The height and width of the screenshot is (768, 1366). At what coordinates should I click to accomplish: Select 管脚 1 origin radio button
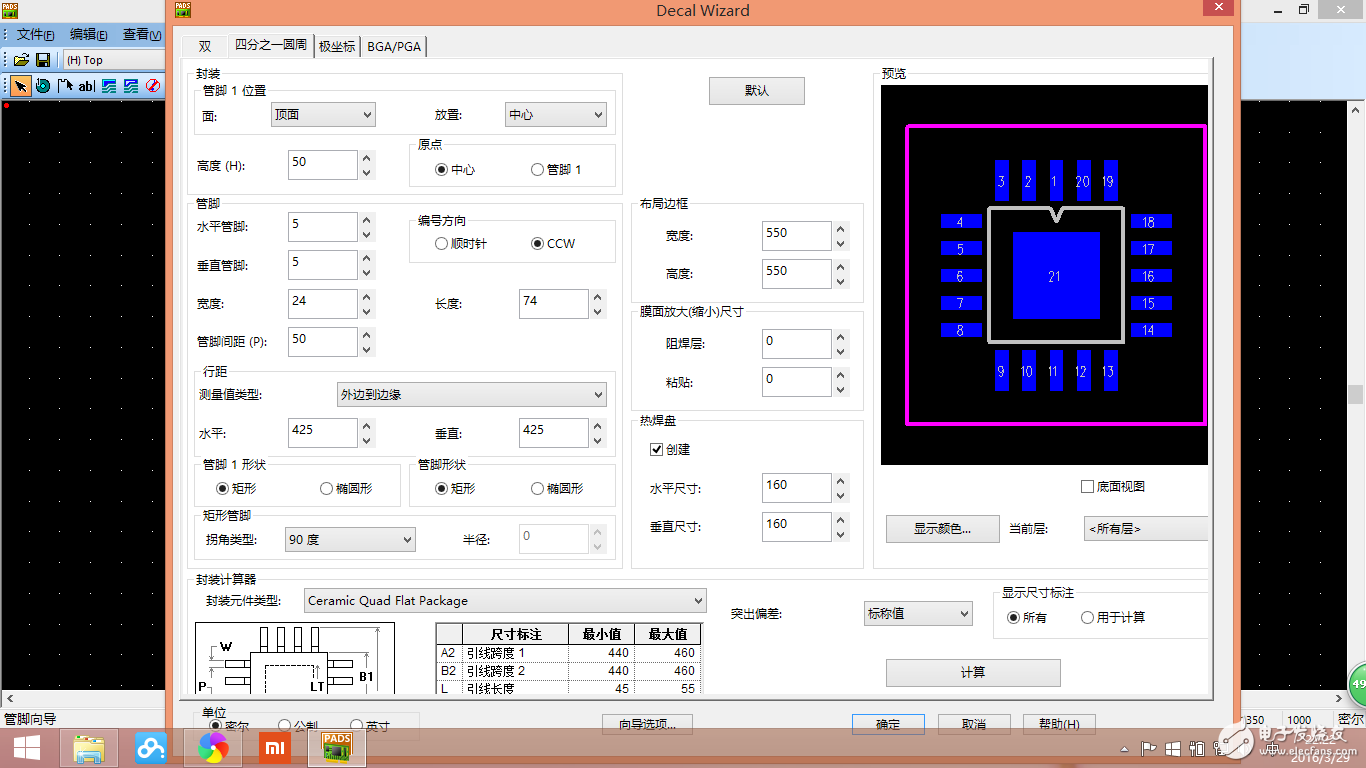(x=556, y=170)
